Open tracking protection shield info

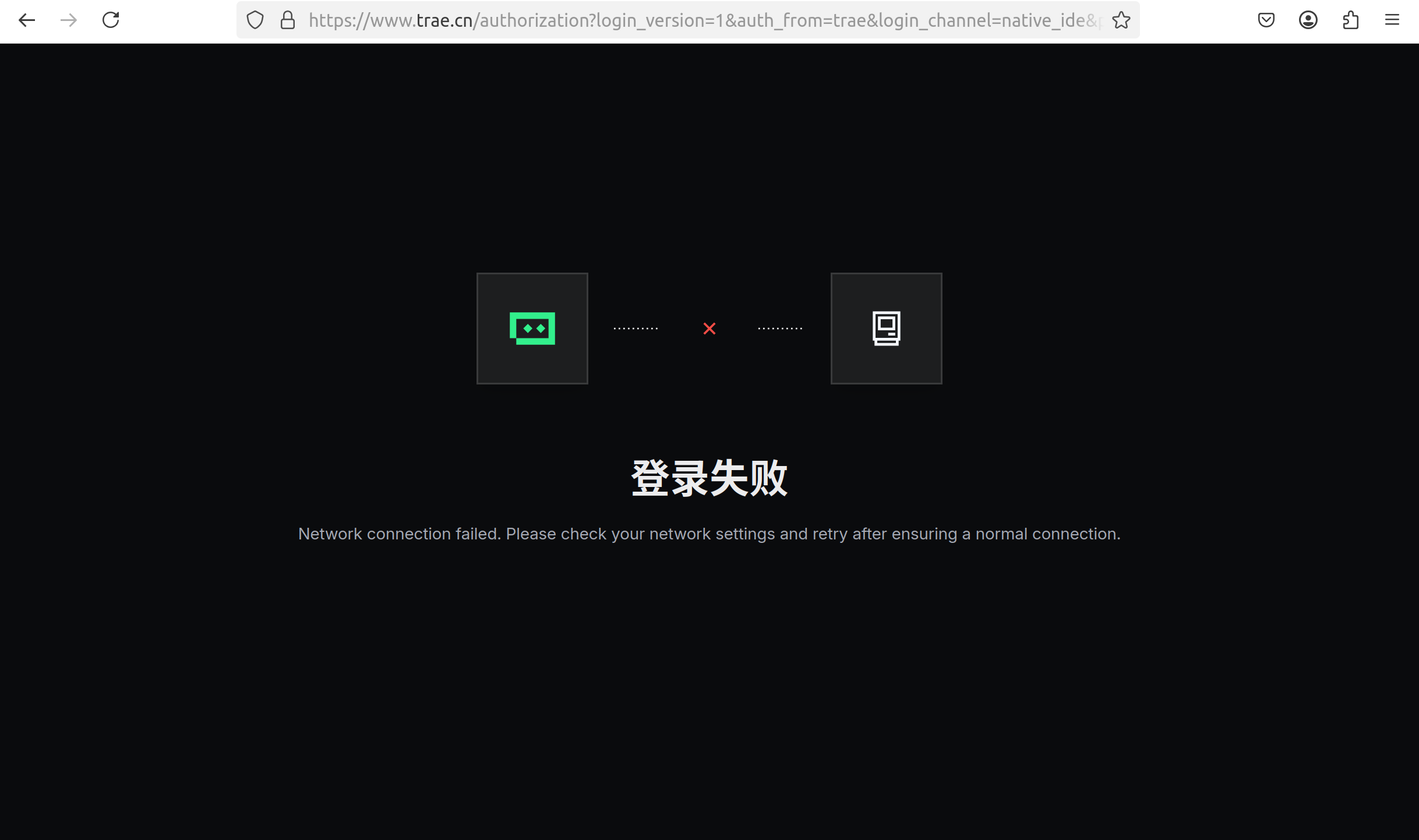(x=255, y=20)
